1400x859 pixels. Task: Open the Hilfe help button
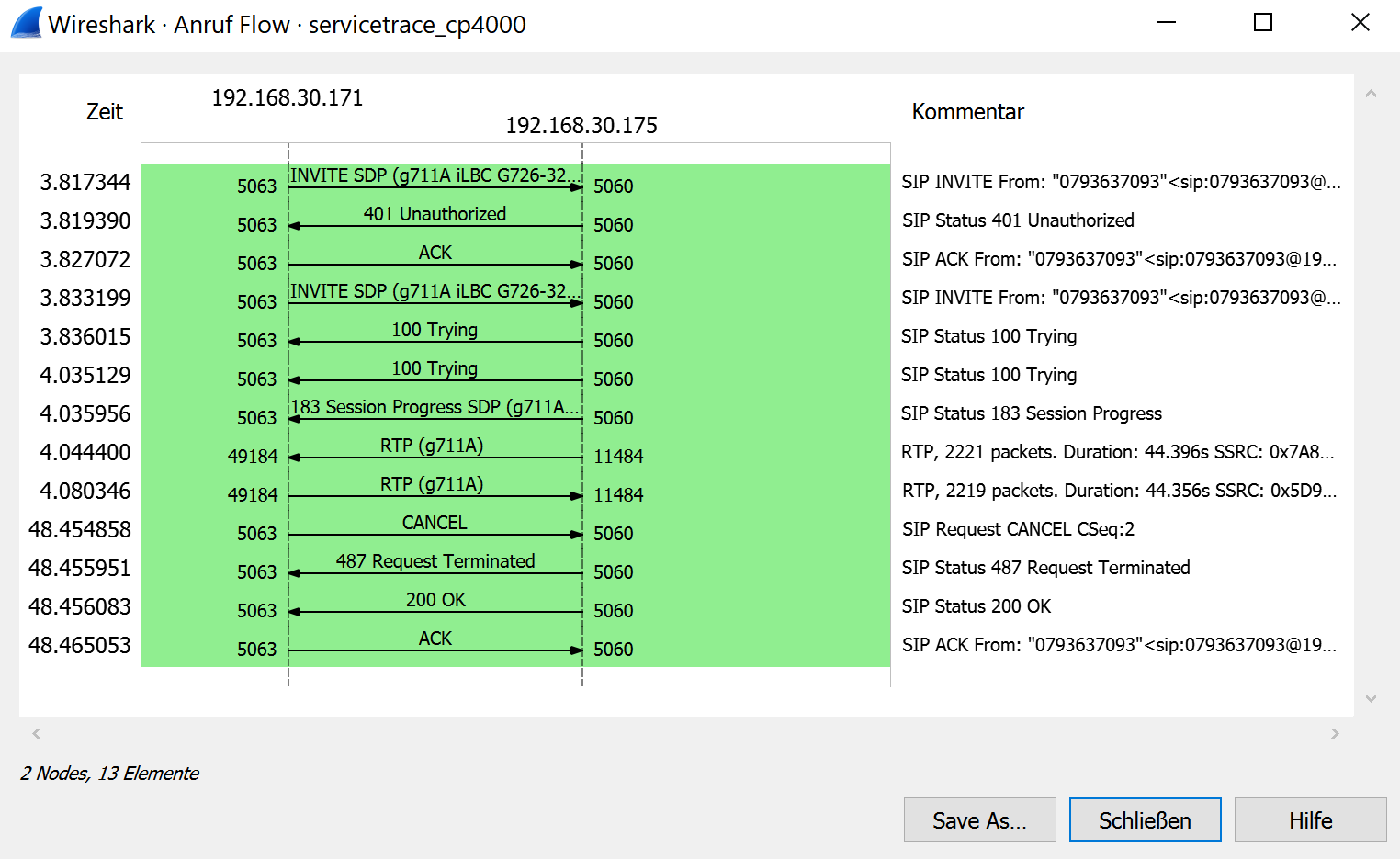(x=1310, y=819)
